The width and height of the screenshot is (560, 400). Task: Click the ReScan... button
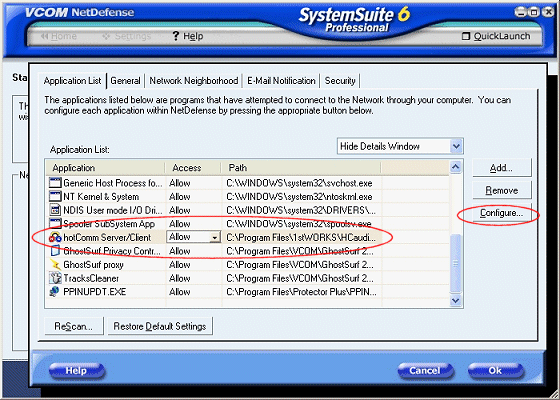(74, 326)
